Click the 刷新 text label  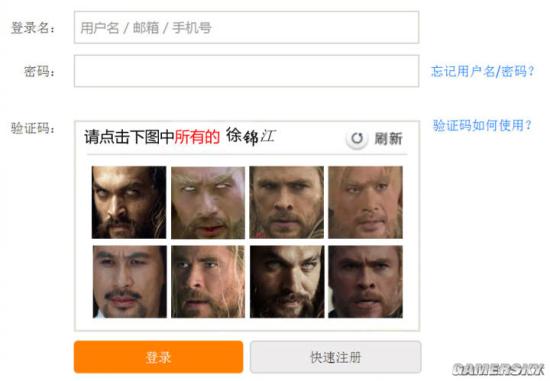[388, 139]
